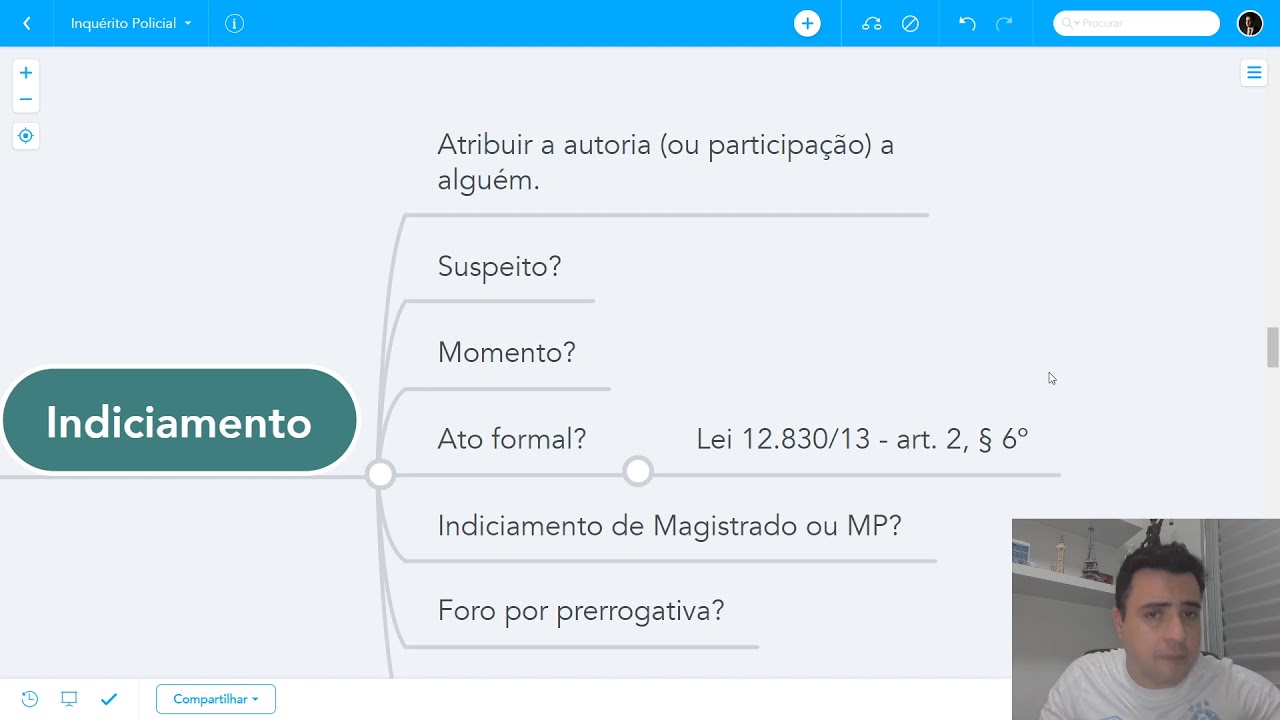
Task: Start presentation mode icon
Action: 69,699
